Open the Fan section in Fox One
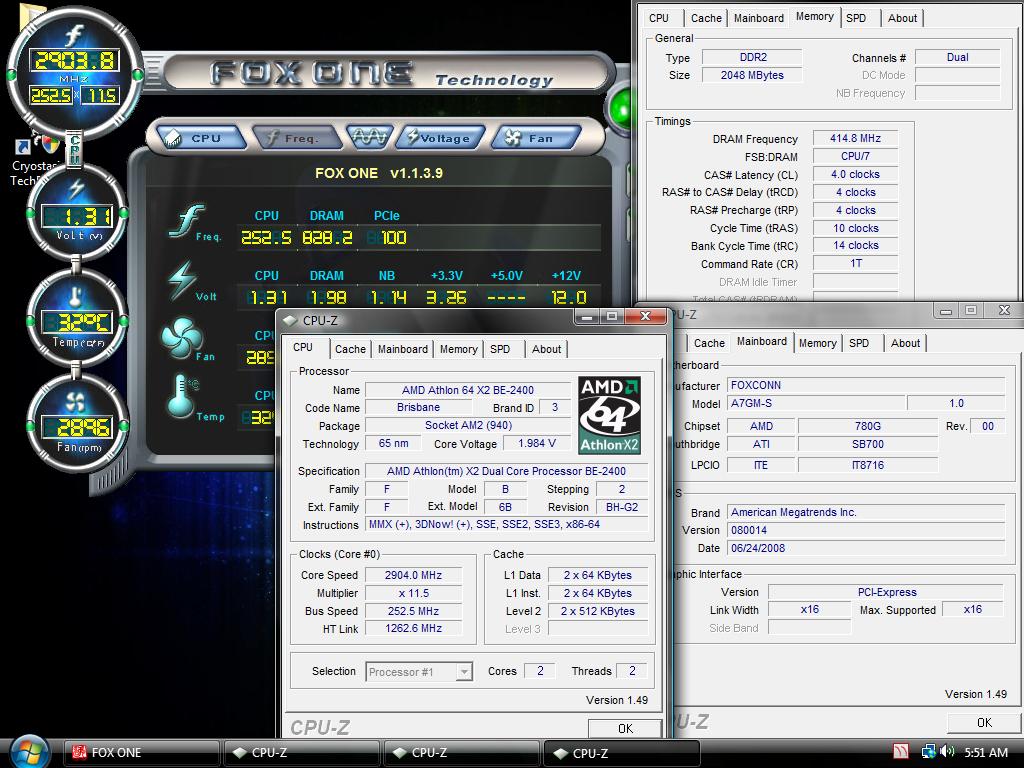 536,138
